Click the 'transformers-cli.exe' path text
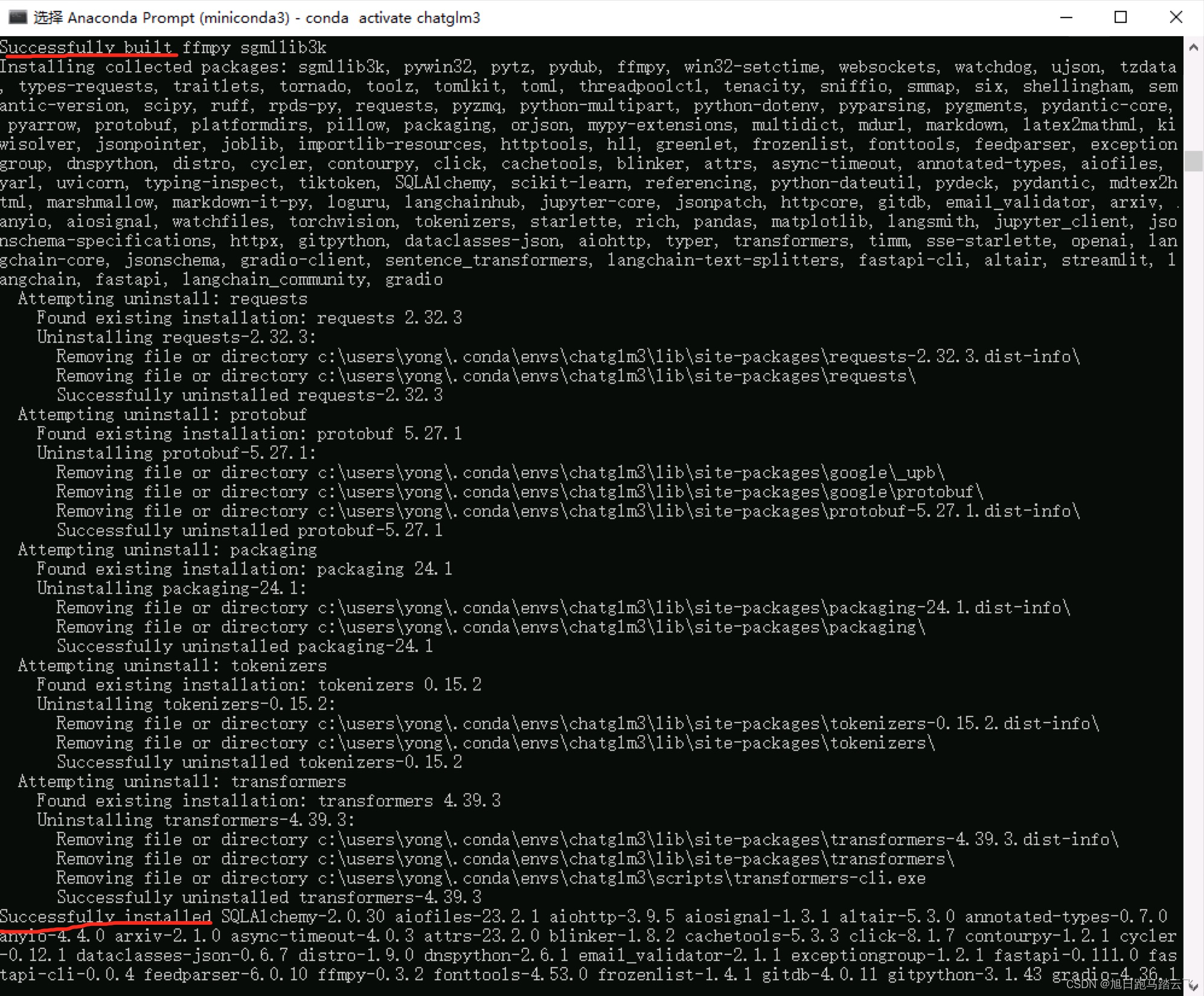 (828, 878)
